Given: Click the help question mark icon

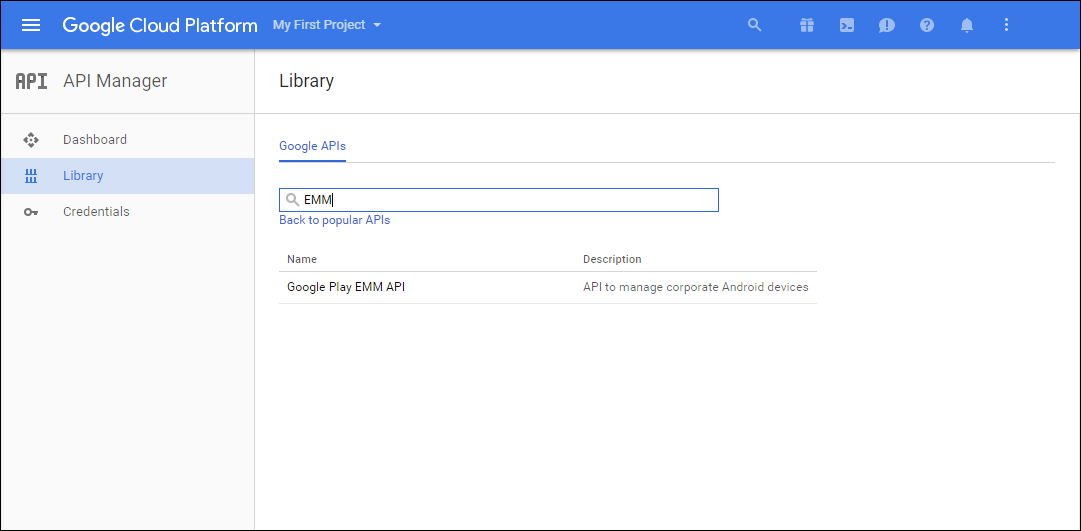Looking at the screenshot, I should [x=927, y=25].
